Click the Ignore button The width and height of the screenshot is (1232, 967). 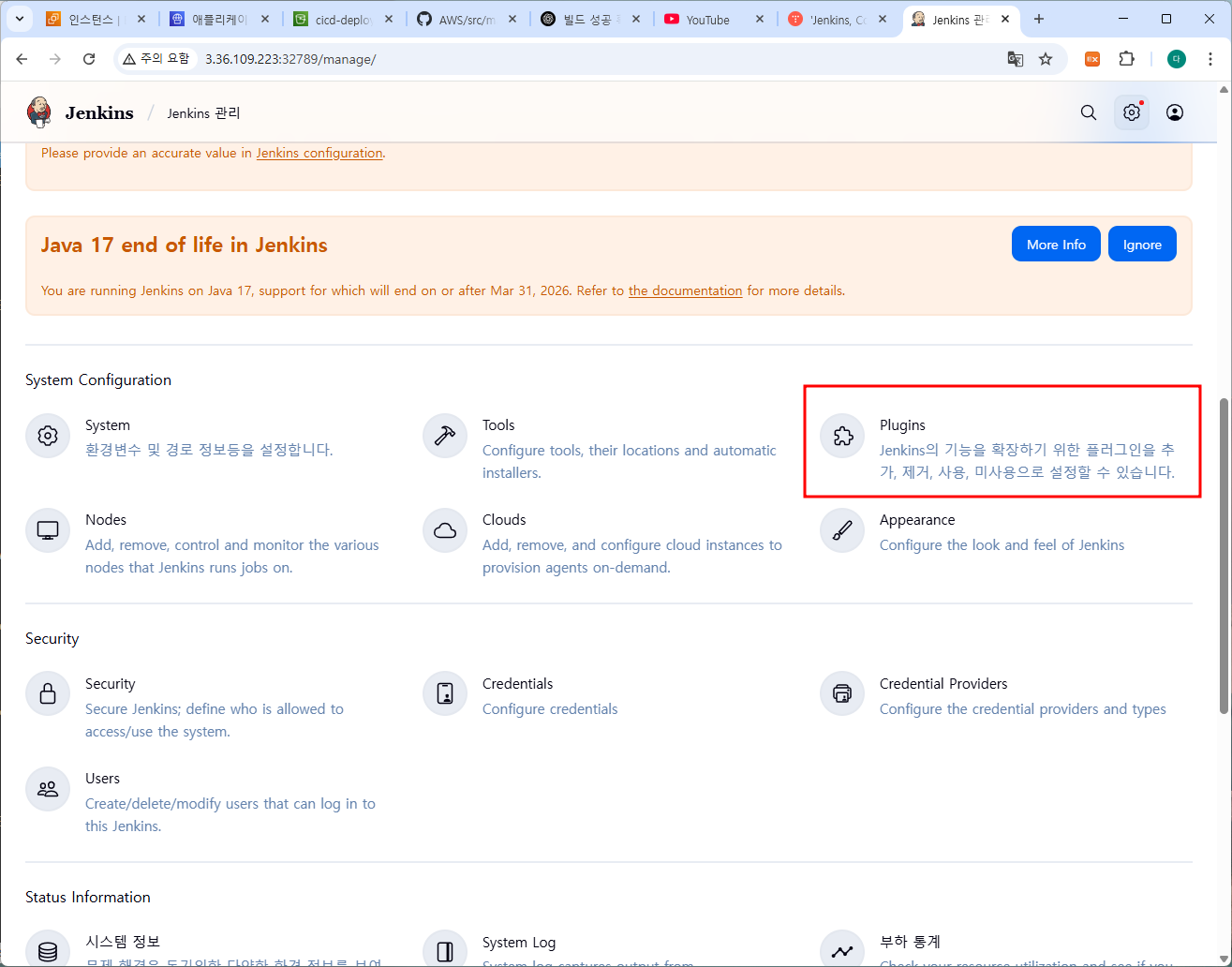(1142, 245)
